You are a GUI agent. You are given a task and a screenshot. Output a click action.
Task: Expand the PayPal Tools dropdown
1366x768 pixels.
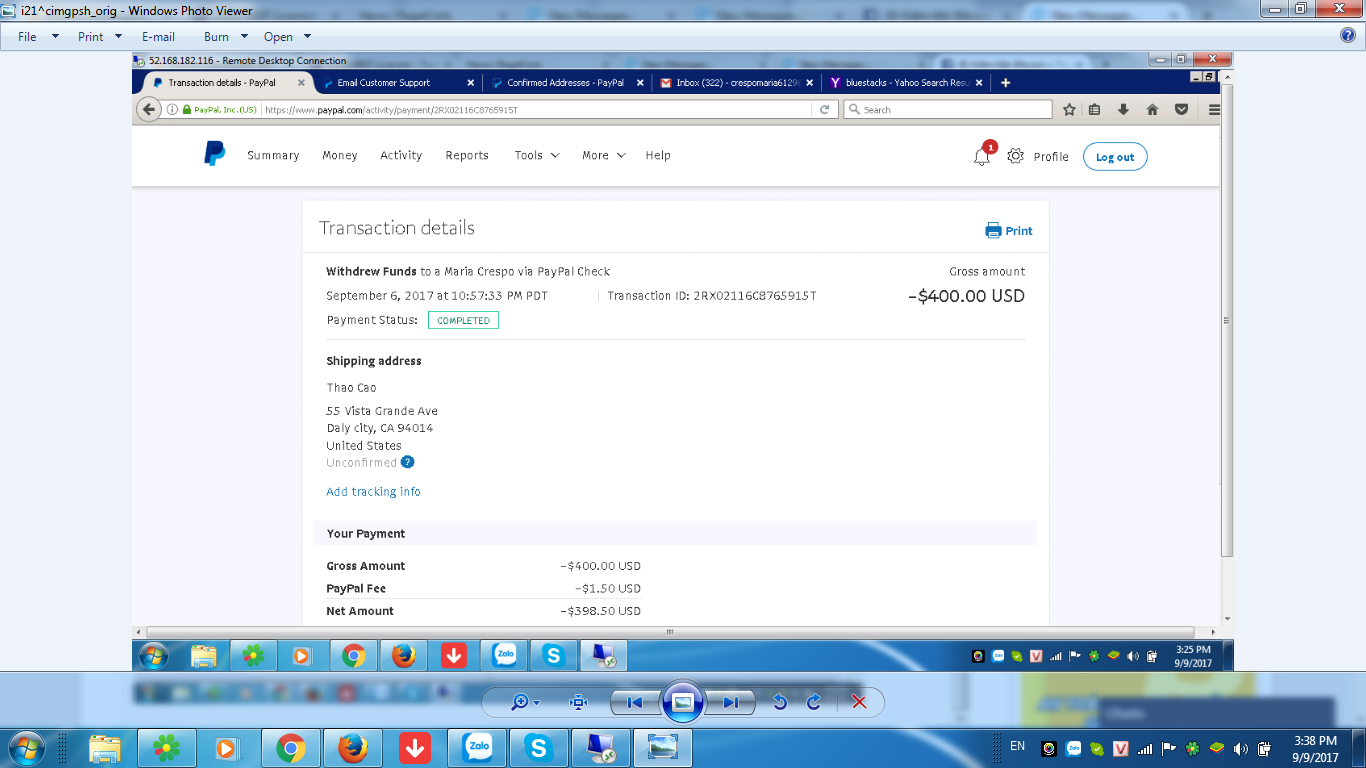click(537, 155)
